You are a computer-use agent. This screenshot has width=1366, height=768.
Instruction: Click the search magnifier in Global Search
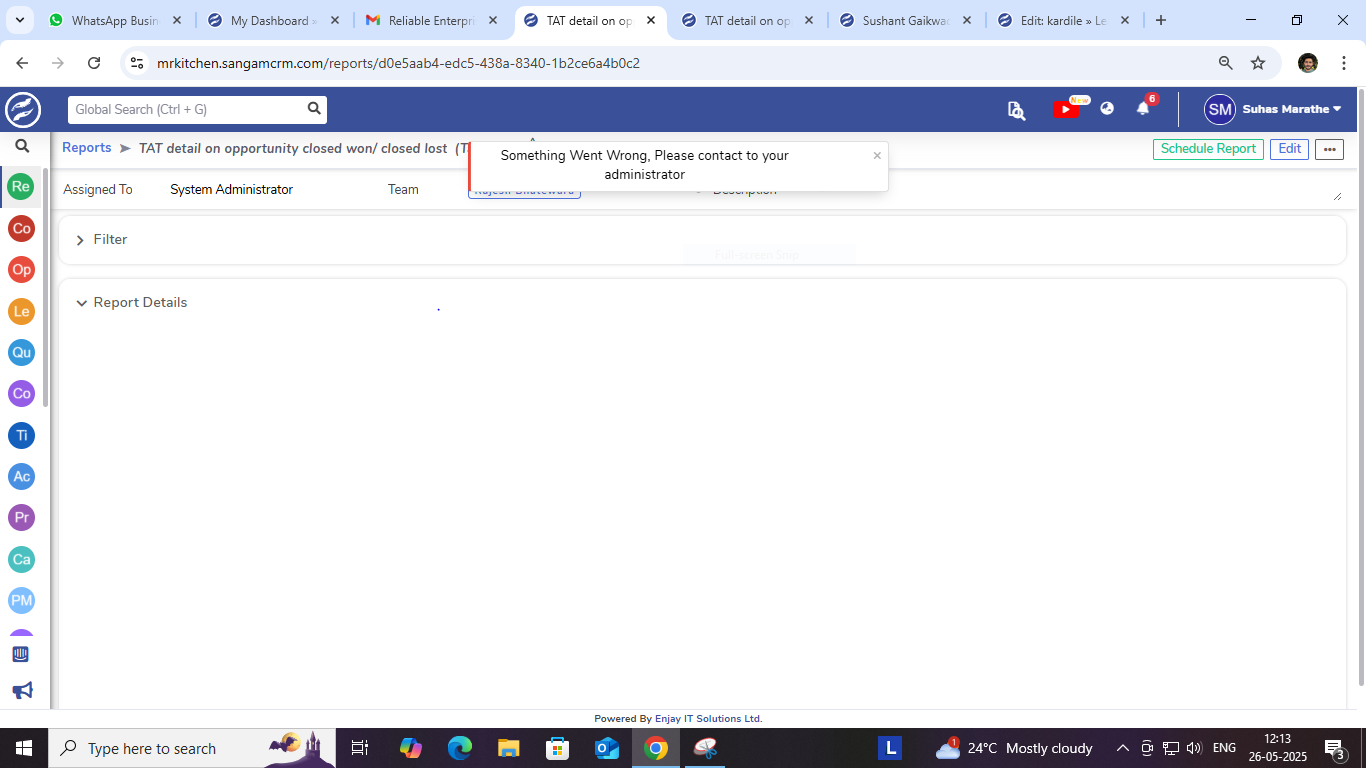point(314,109)
